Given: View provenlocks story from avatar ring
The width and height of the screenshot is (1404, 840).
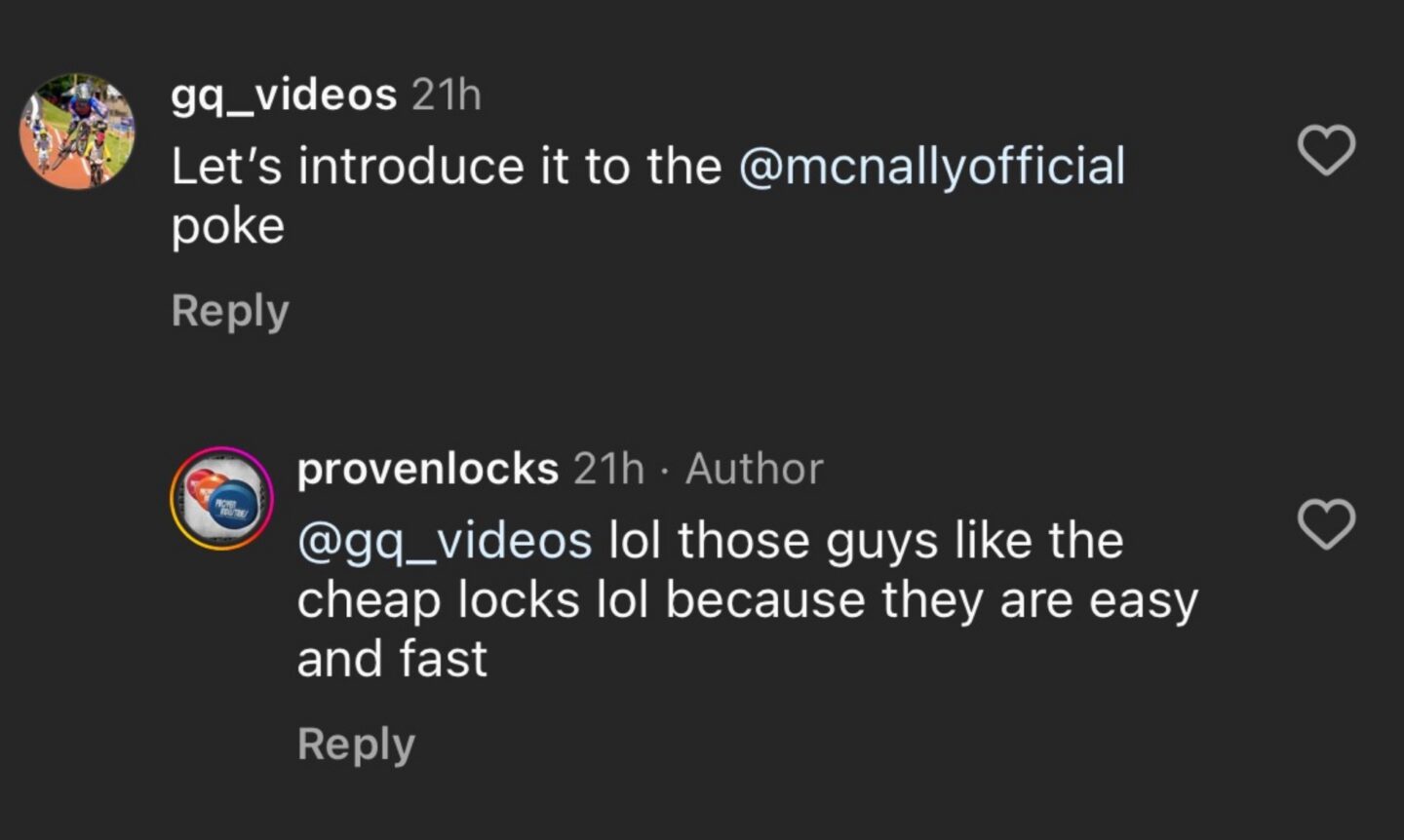Looking at the screenshot, I should pos(221,499).
